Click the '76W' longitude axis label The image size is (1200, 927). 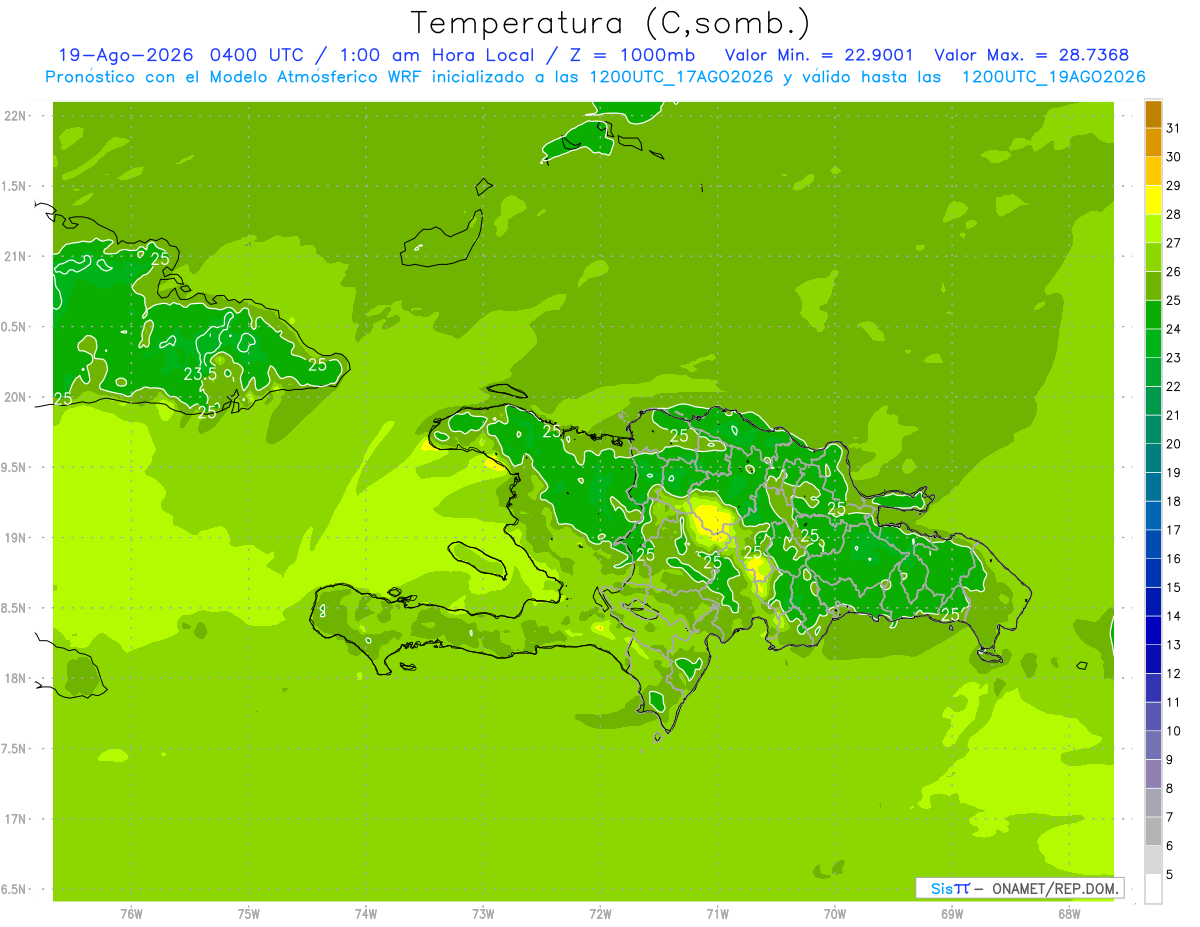[x=131, y=914]
